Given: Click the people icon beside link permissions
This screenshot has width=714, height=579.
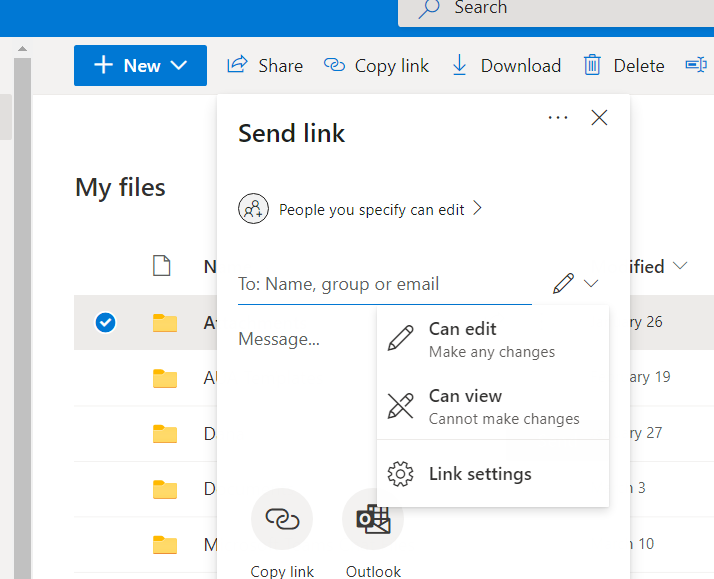Looking at the screenshot, I should (x=253, y=209).
